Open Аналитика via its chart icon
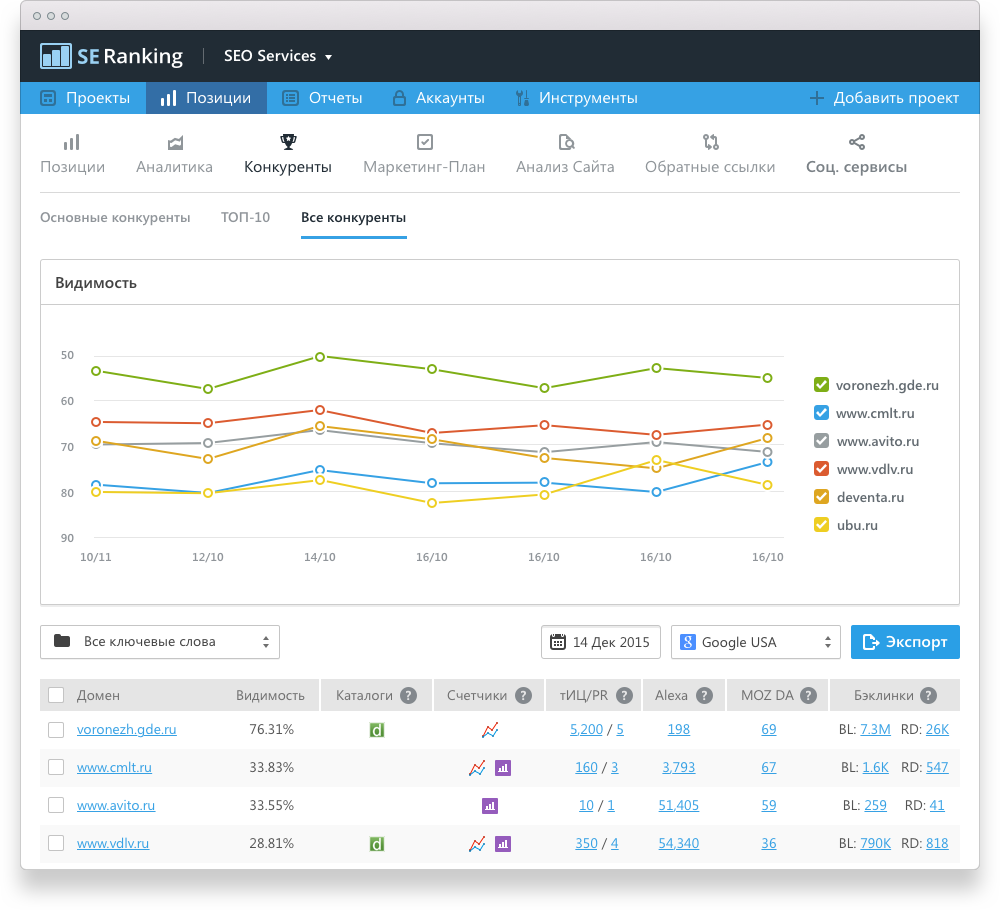 [x=175, y=142]
